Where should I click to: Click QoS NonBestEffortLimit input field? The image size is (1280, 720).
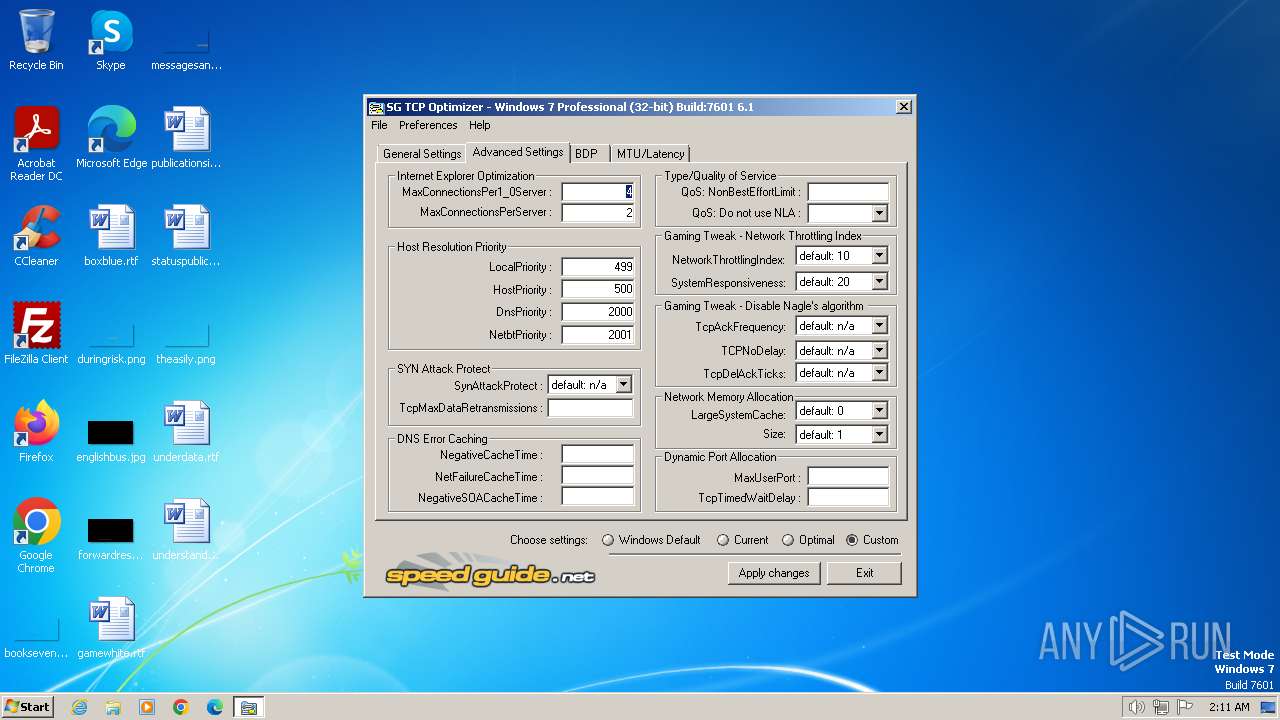(x=848, y=192)
